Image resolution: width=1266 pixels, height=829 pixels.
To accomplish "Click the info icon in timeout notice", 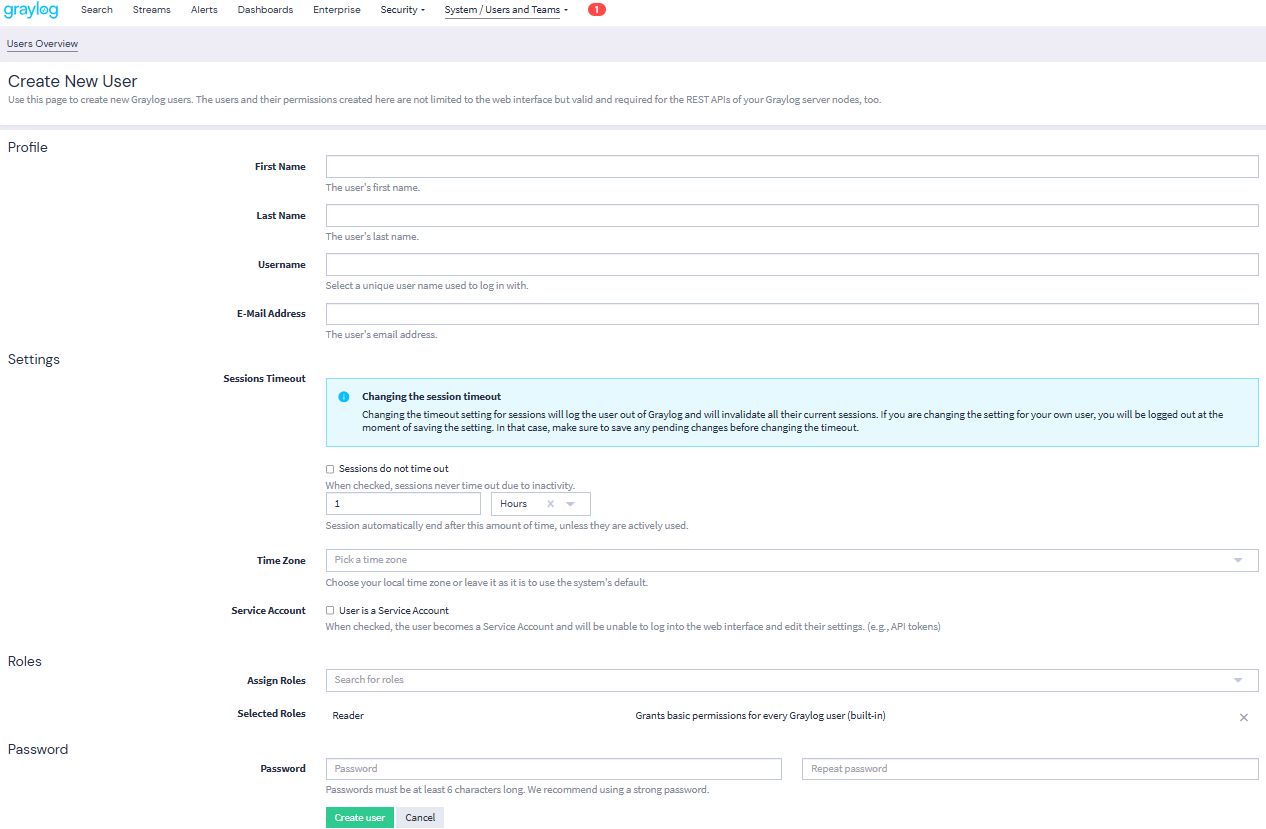I will tap(344, 397).
